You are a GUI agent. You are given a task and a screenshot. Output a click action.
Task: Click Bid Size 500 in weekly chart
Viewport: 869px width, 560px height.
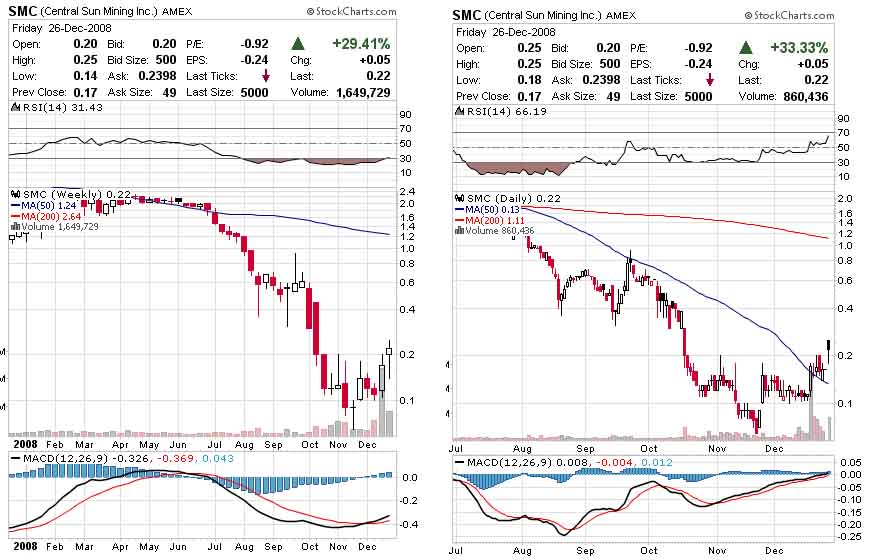click(x=166, y=60)
